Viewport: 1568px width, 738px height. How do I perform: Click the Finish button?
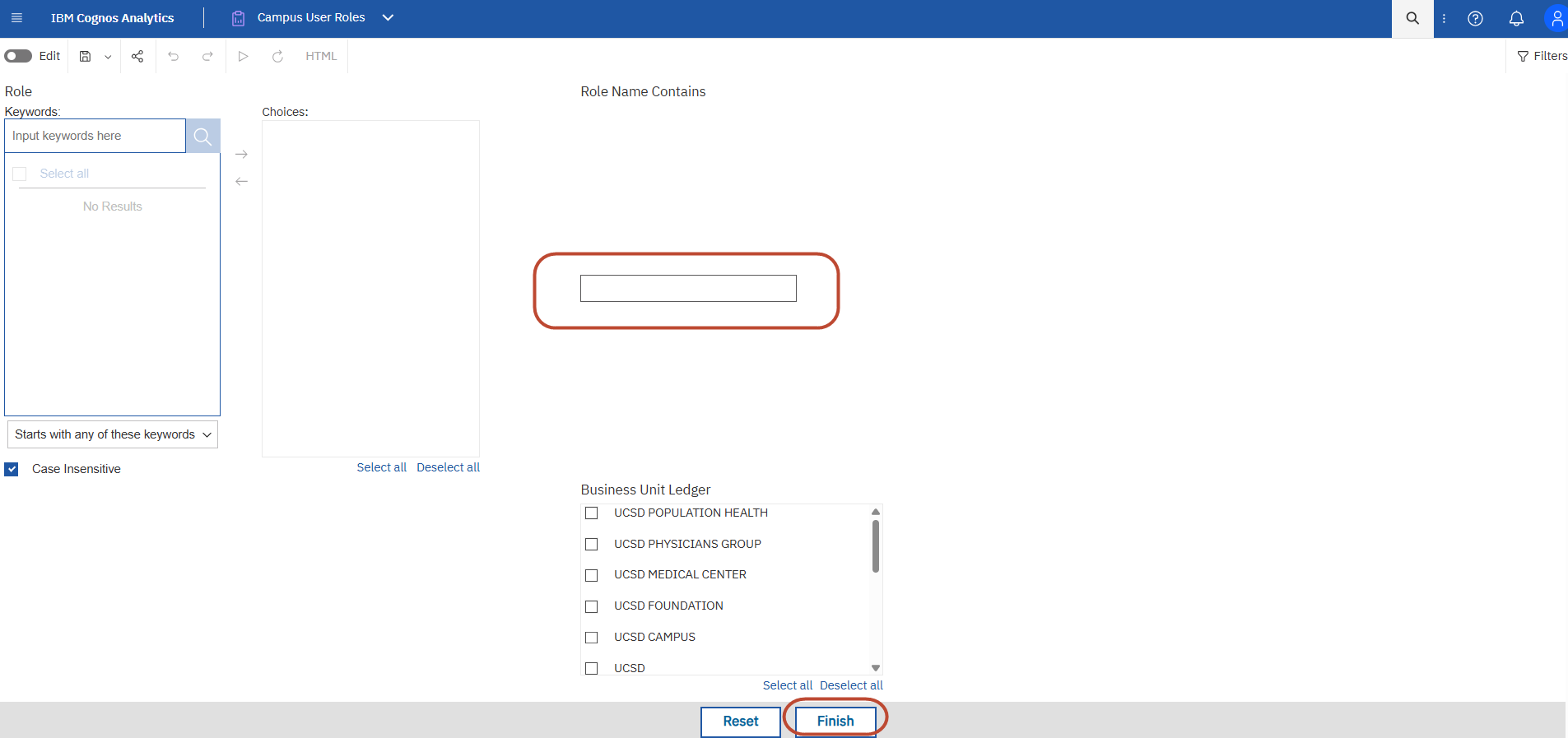click(x=835, y=721)
